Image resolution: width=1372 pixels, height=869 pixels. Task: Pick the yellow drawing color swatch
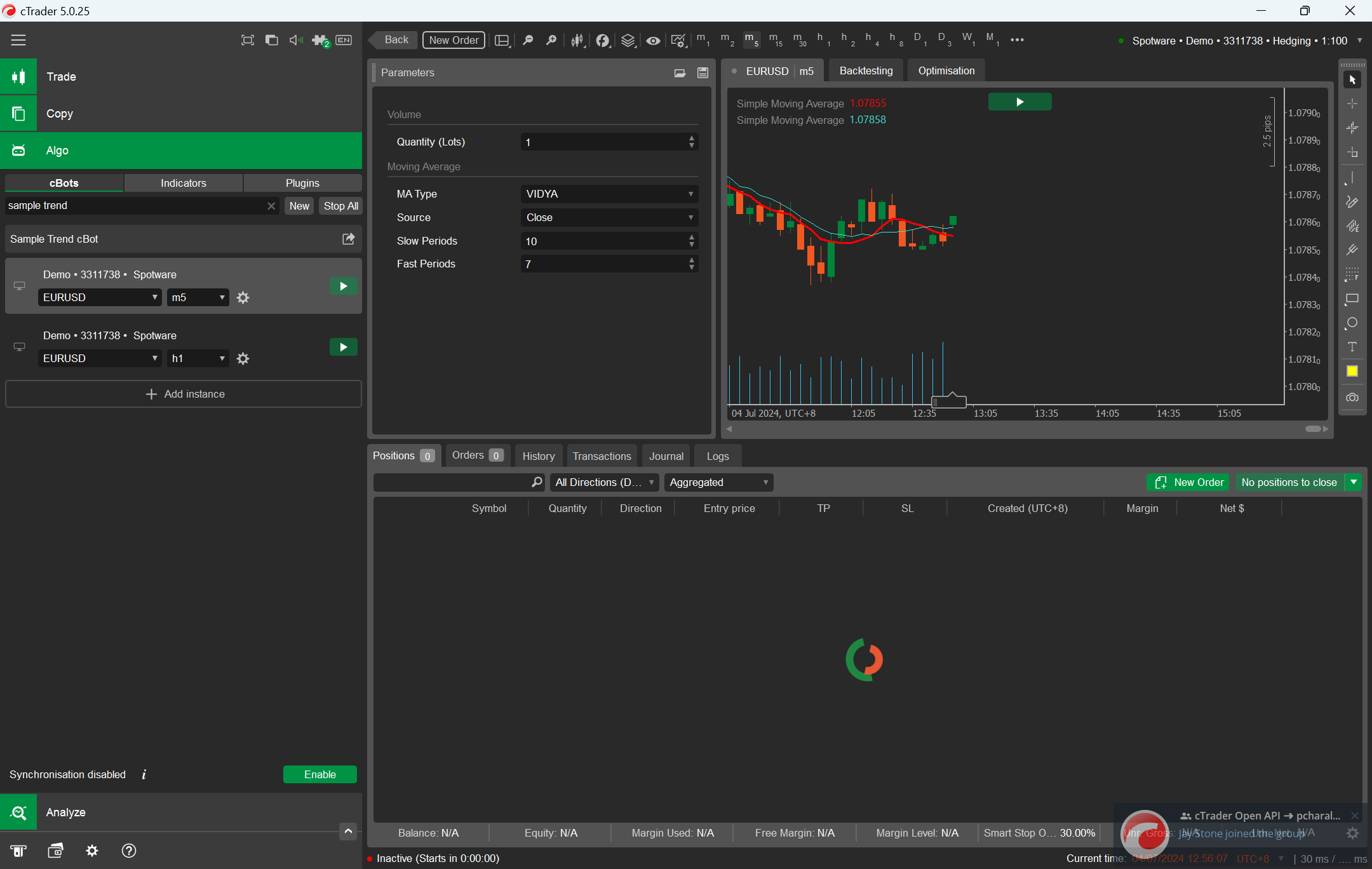[1352, 371]
